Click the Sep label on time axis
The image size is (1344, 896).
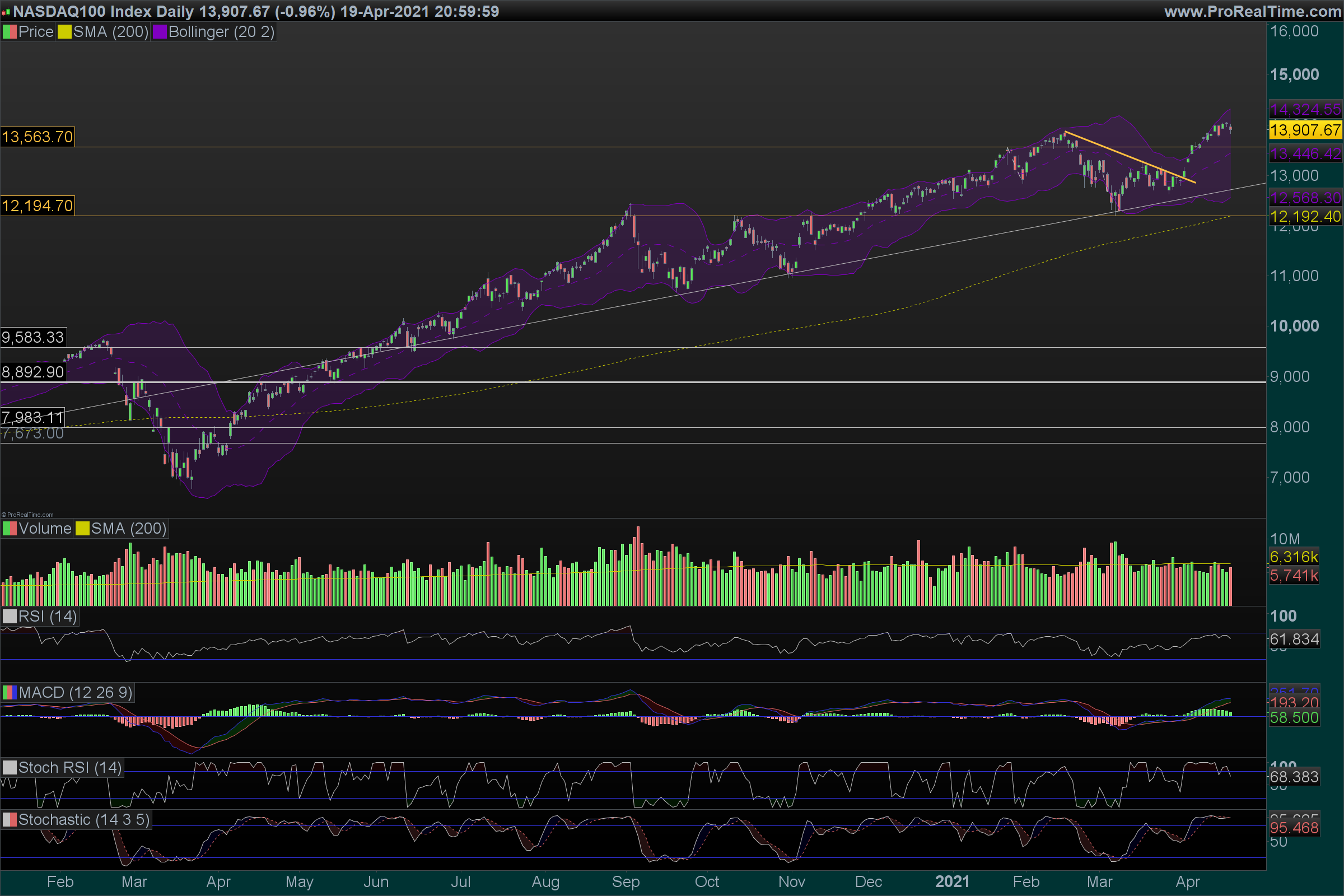pos(626,881)
